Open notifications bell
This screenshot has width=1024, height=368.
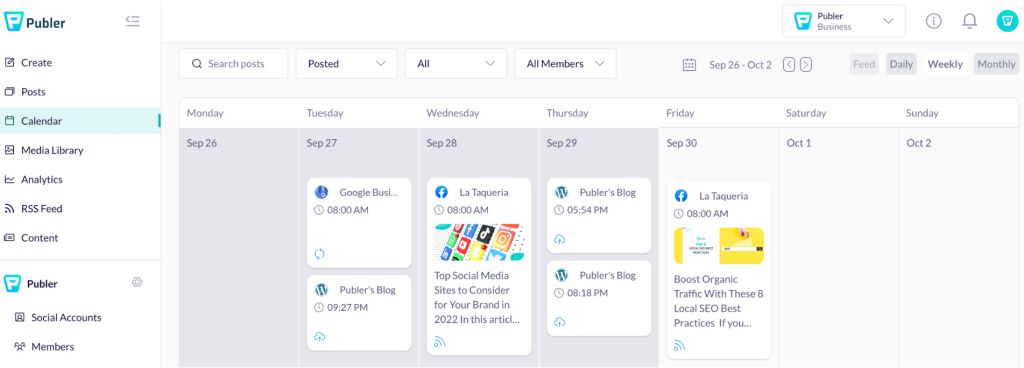970,21
